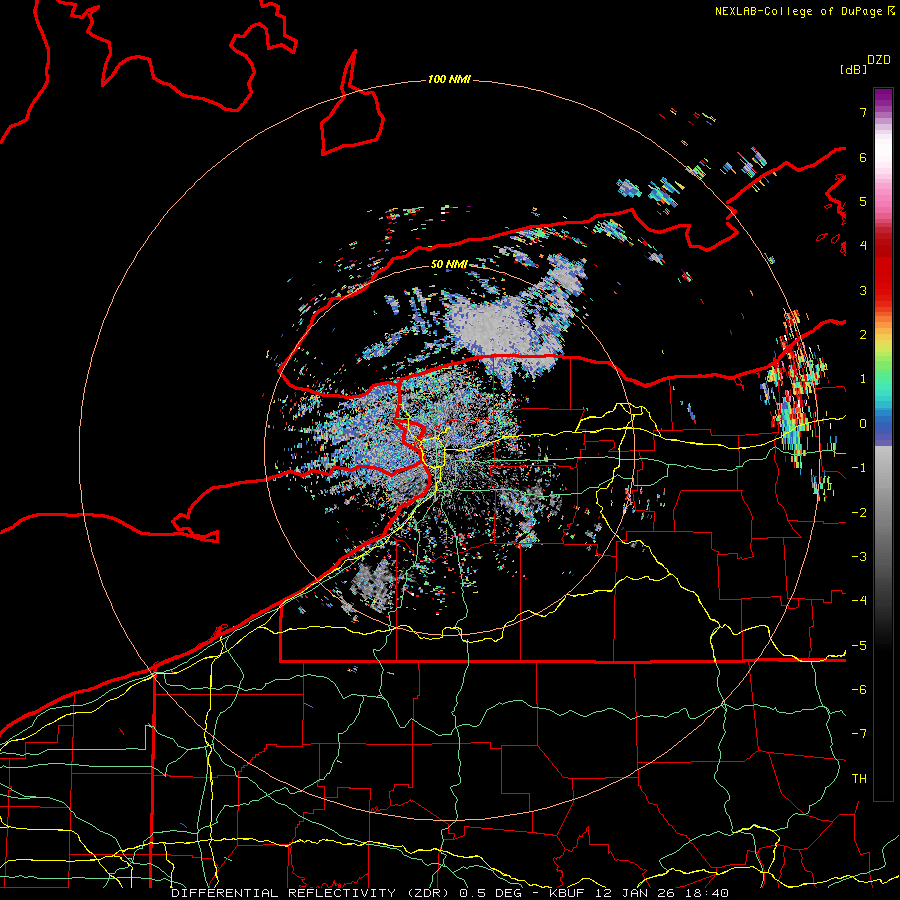Click the 3 value on color scale
This screenshot has width=900, height=900.
coord(863,290)
